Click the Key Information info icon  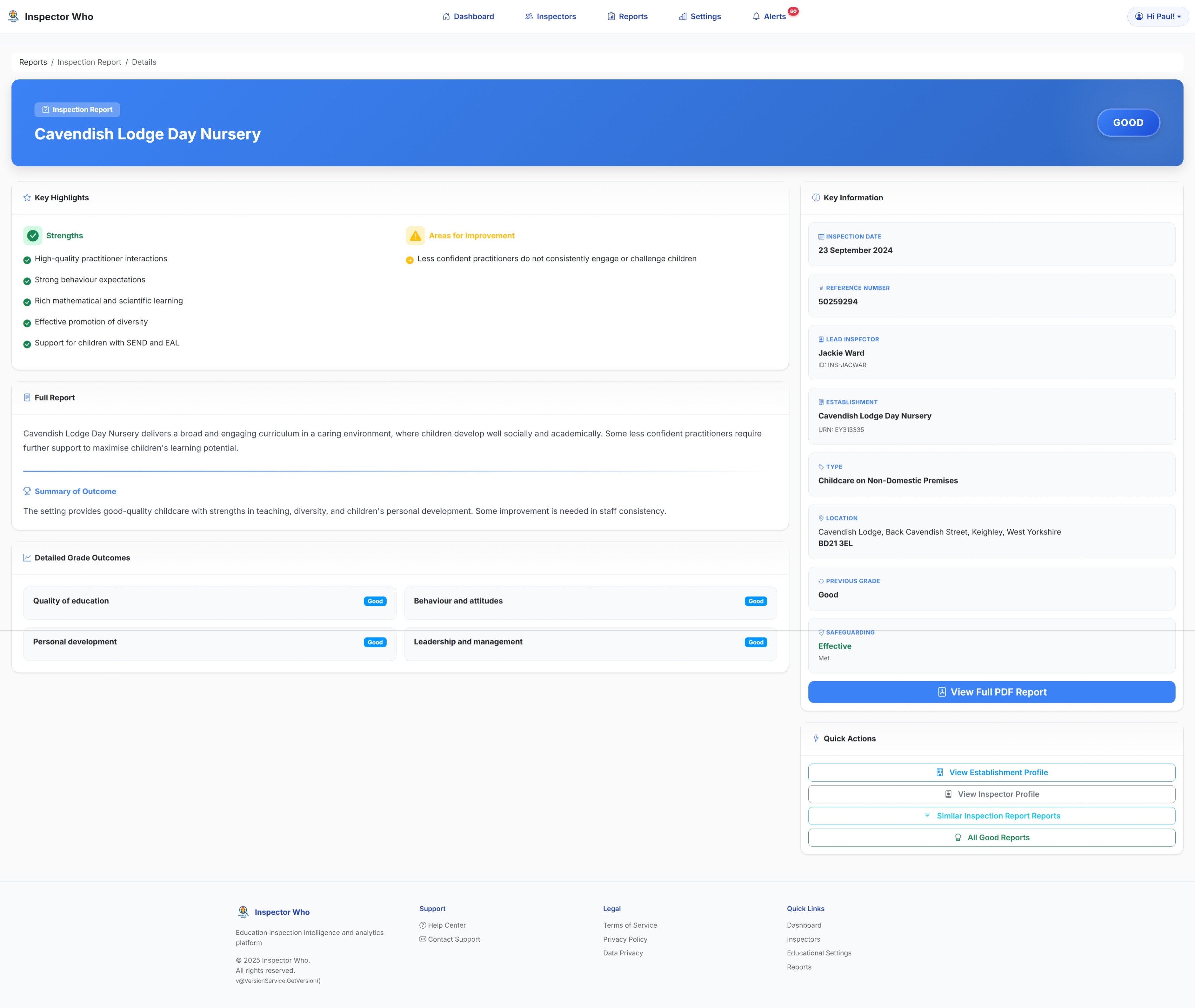tap(815, 198)
